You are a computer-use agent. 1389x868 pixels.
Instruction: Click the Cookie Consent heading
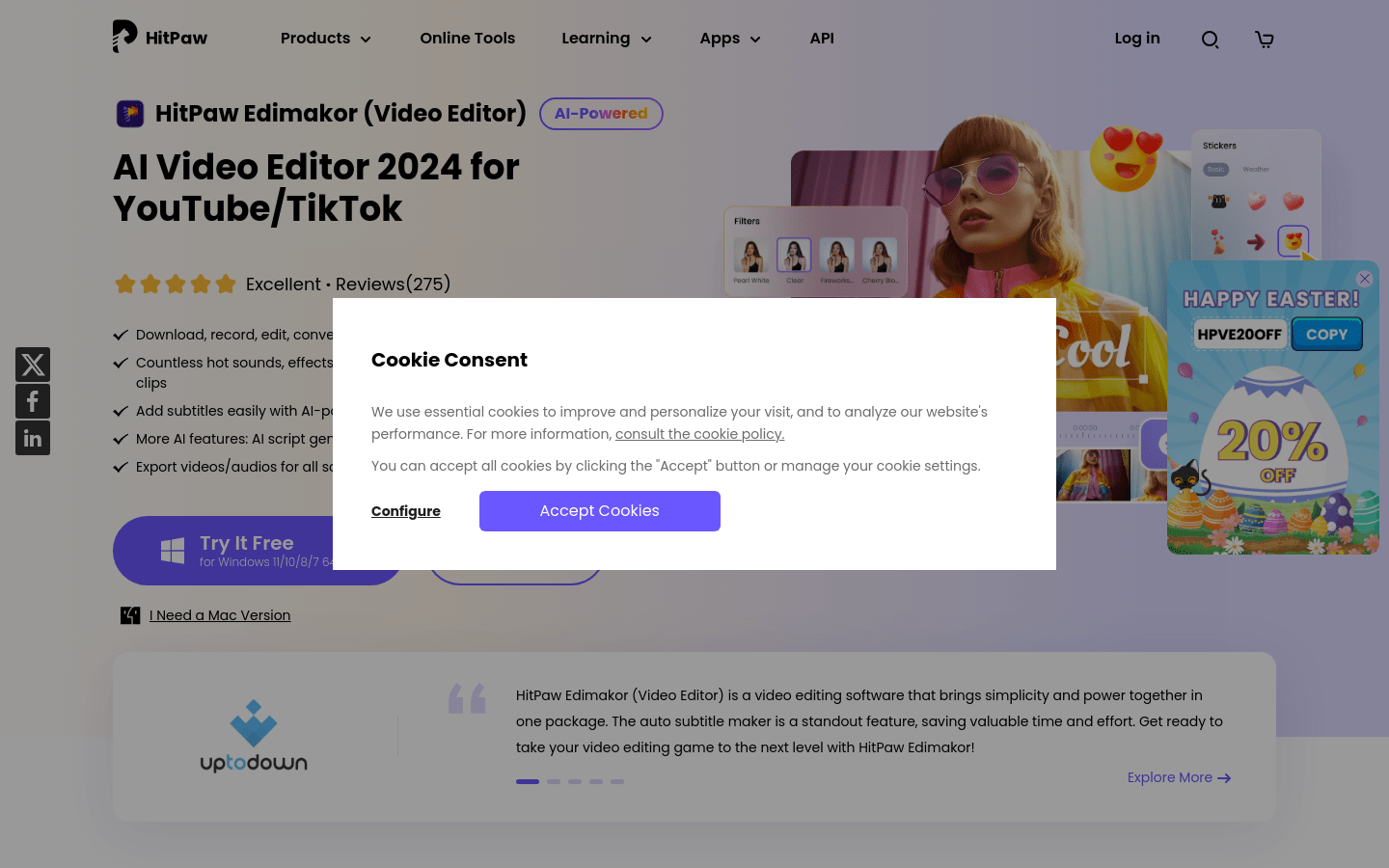(449, 360)
